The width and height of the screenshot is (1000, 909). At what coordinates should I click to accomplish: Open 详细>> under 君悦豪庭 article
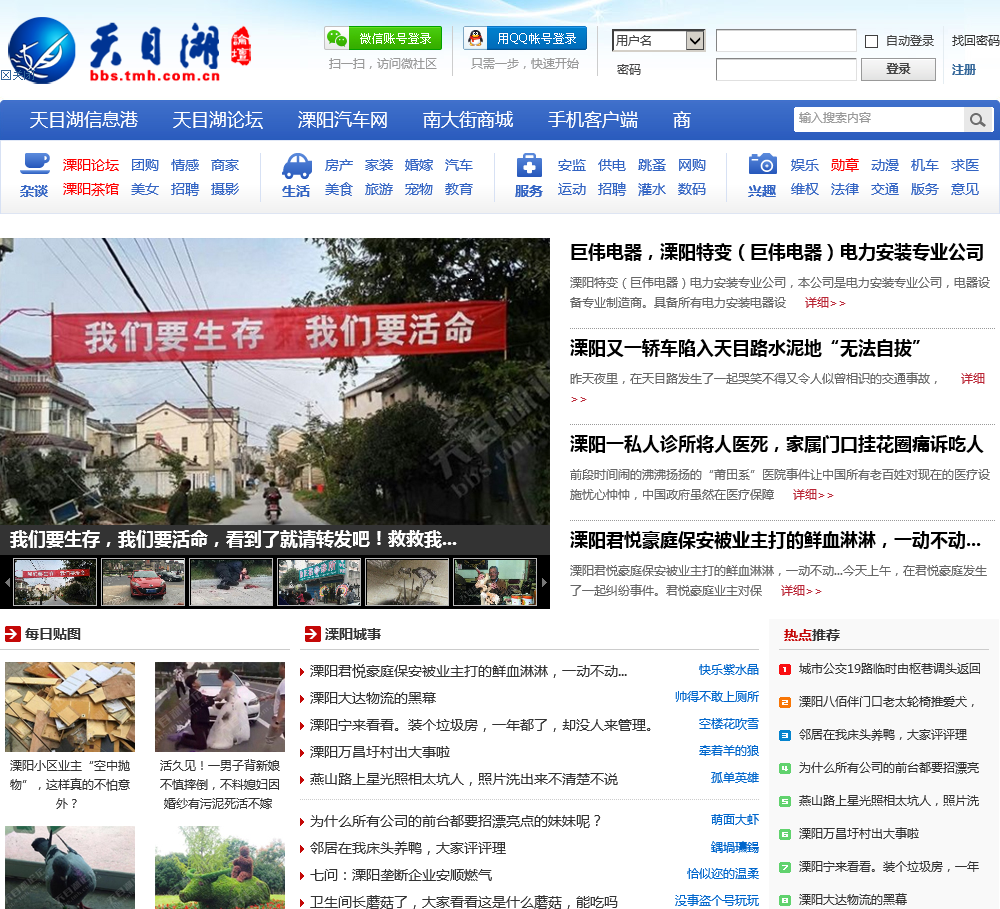pyautogui.click(x=801, y=591)
